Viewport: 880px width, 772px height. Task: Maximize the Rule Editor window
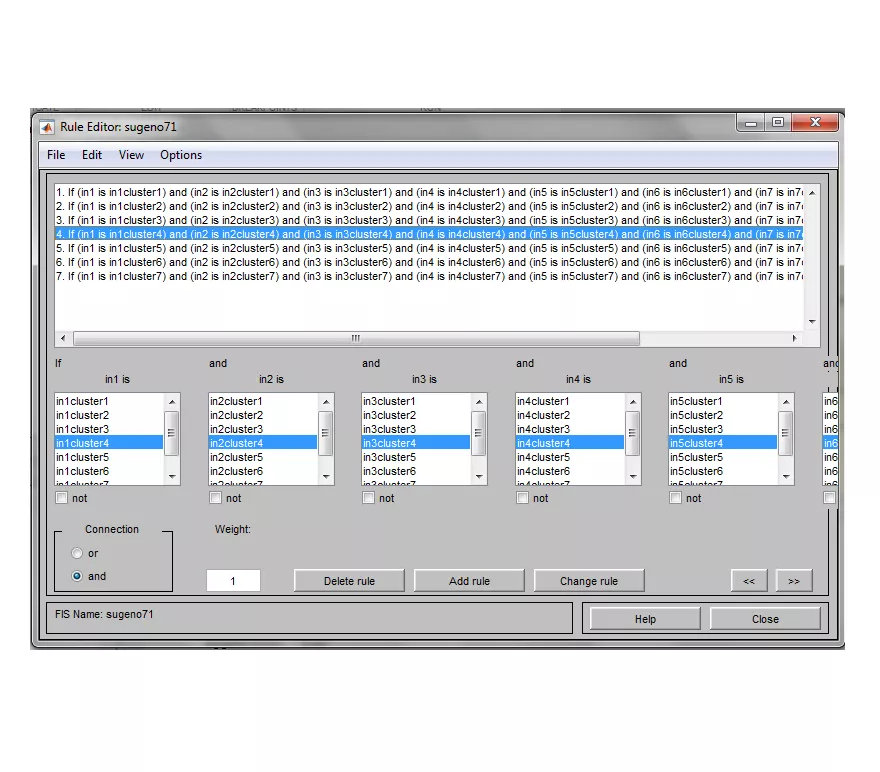coord(778,122)
